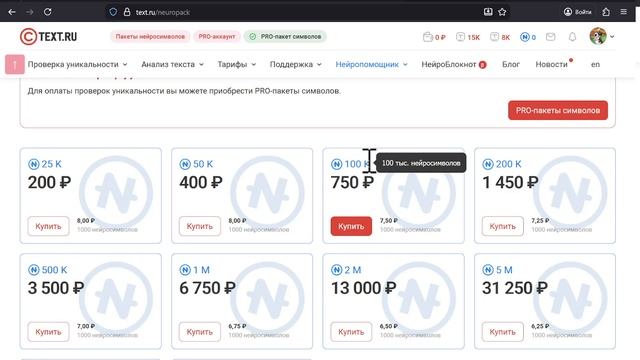Click the 6,25 ₽ per-thousand rate

click(540, 326)
